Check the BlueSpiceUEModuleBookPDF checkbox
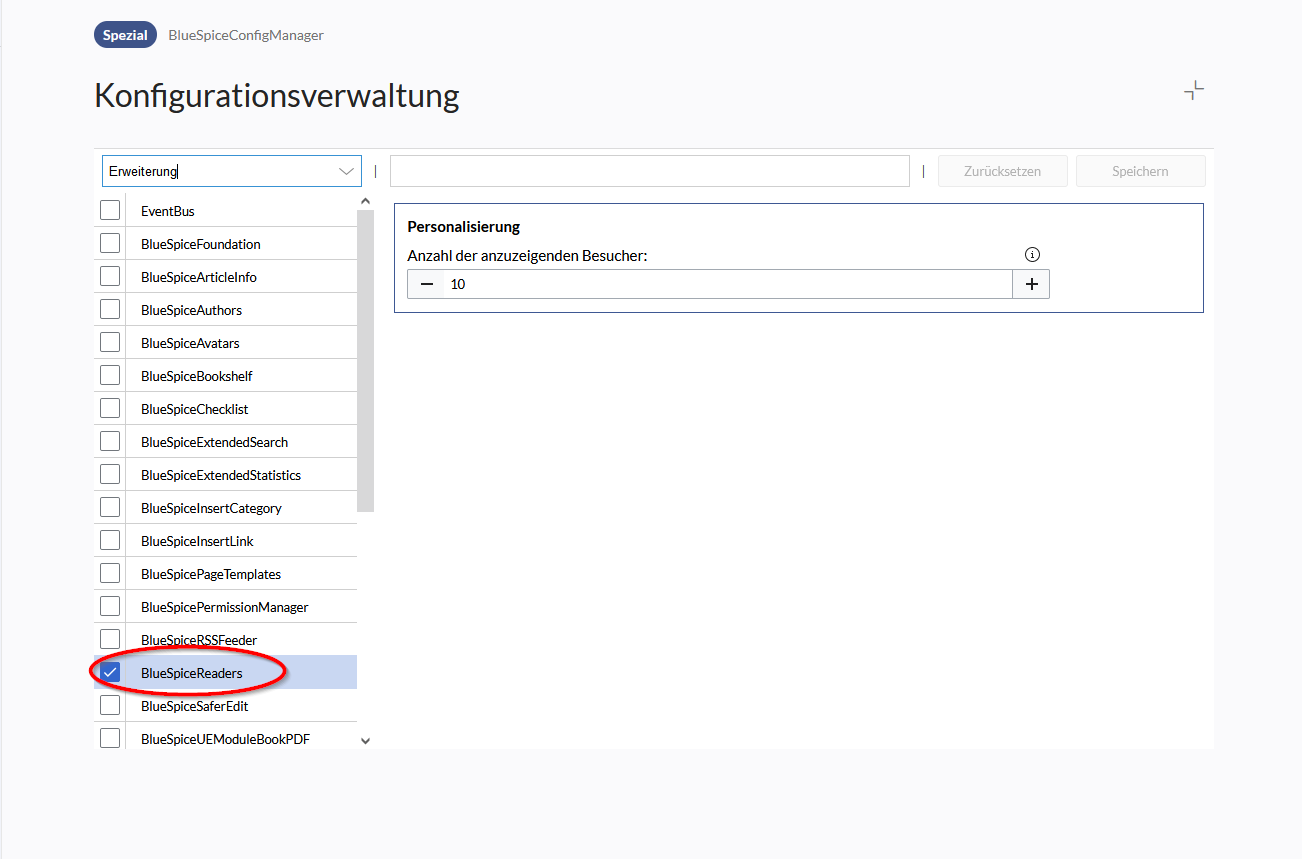The width and height of the screenshot is (1302, 859). [x=110, y=739]
